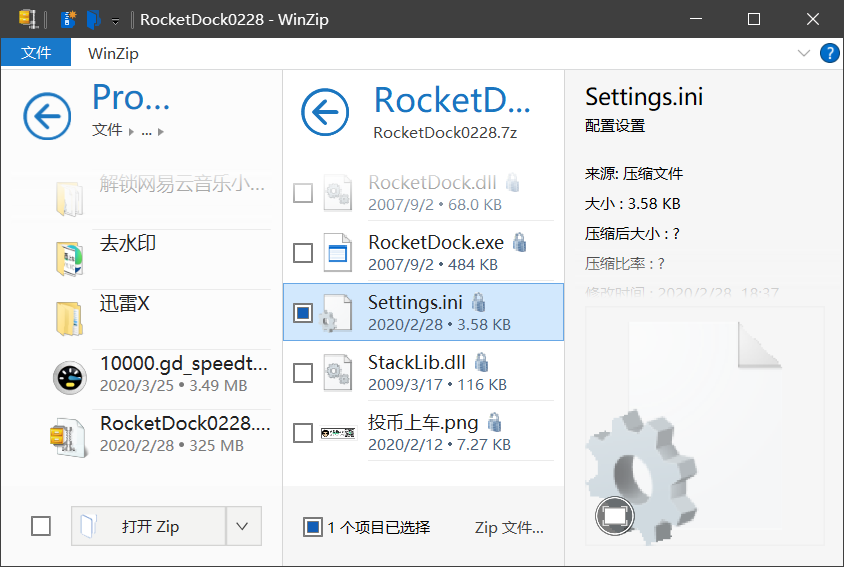Select the 去水印 folder name
The width and height of the screenshot is (844, 567).
click(x=128, y=243)
